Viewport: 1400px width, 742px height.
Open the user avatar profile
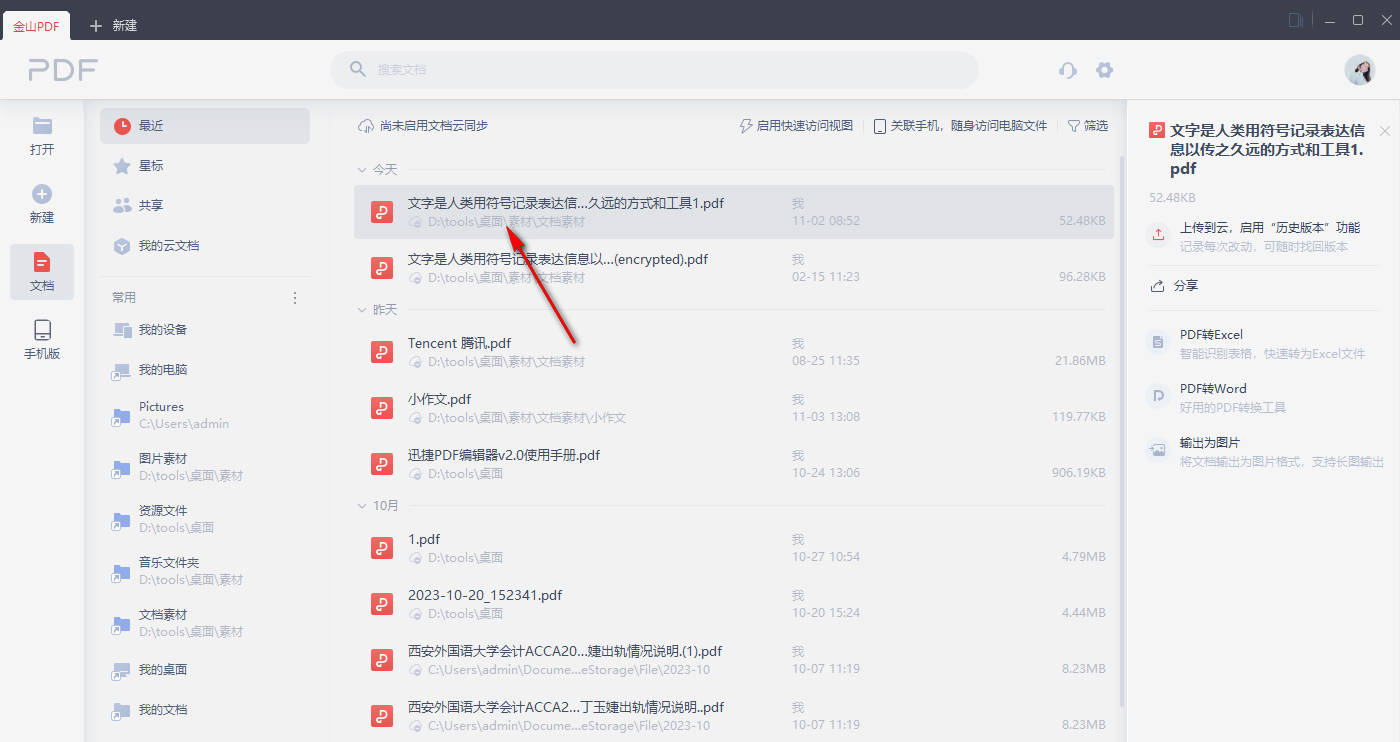pyautogui.click(x=1360, y=69)
